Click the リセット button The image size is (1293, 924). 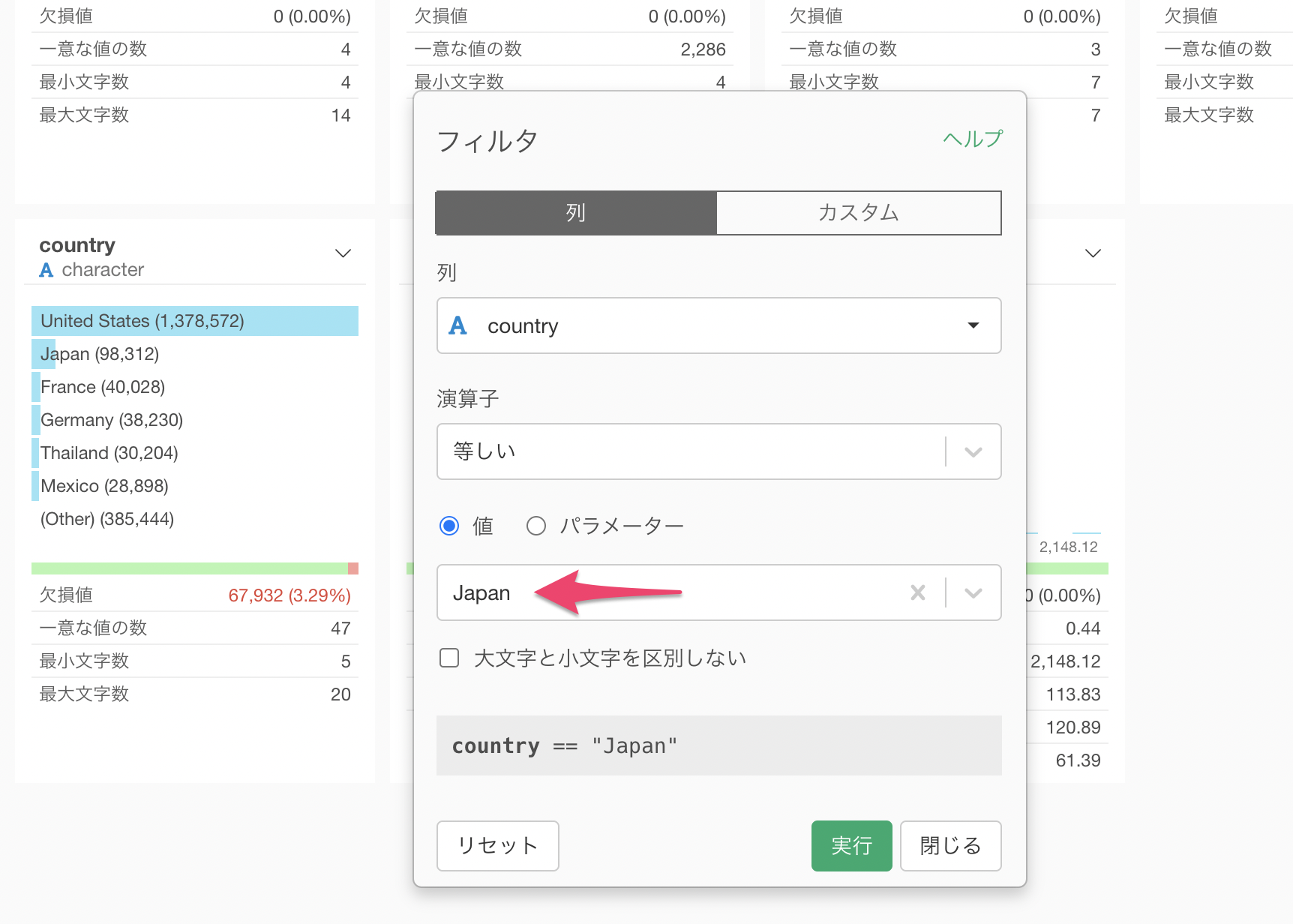(x=497, y=846)
